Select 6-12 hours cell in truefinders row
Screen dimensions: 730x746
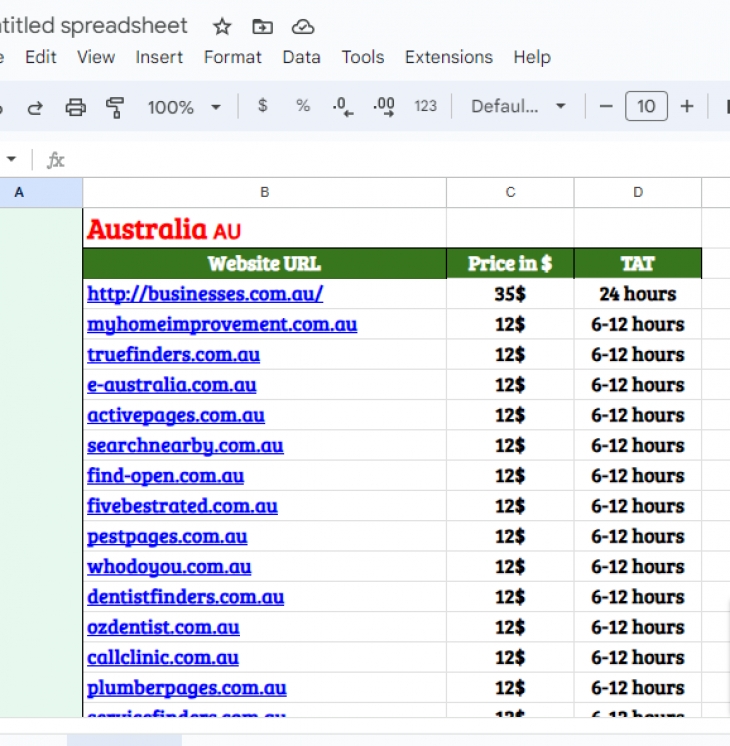638,355
